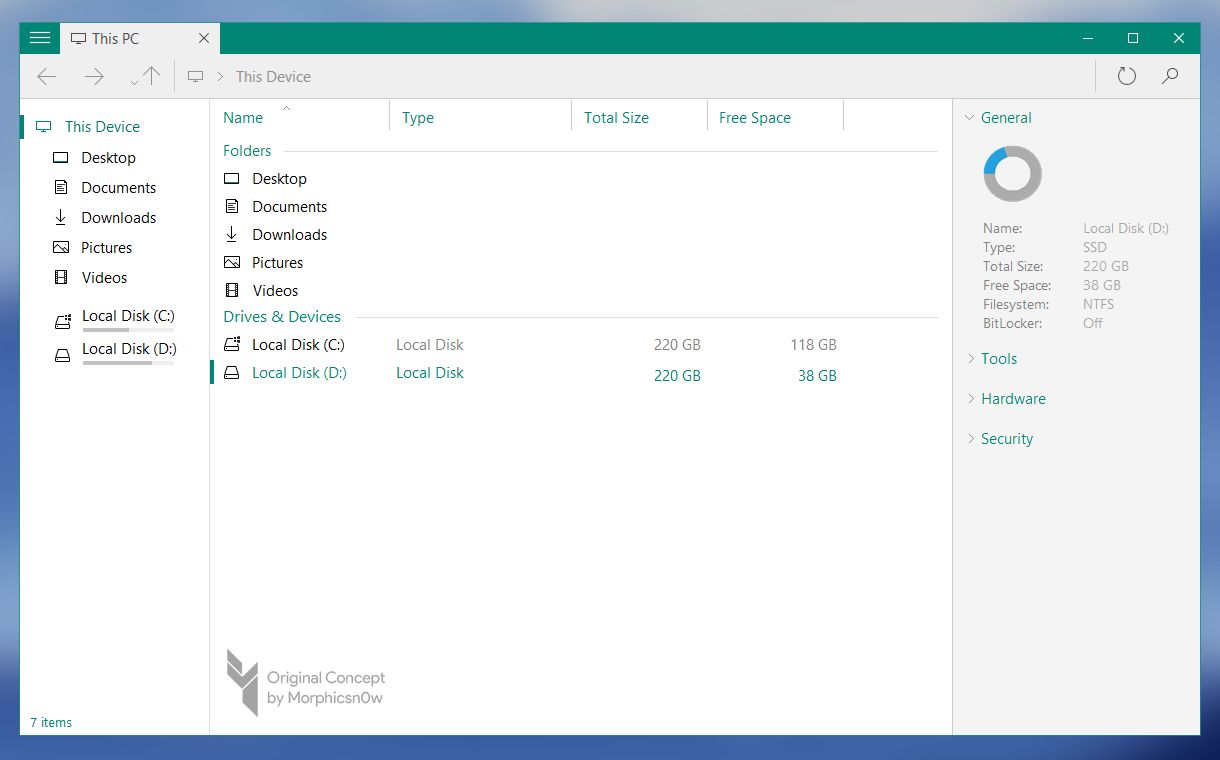Switch to the This PC tab
Viewport: 1220px width, 760px height.
[113, 38]
